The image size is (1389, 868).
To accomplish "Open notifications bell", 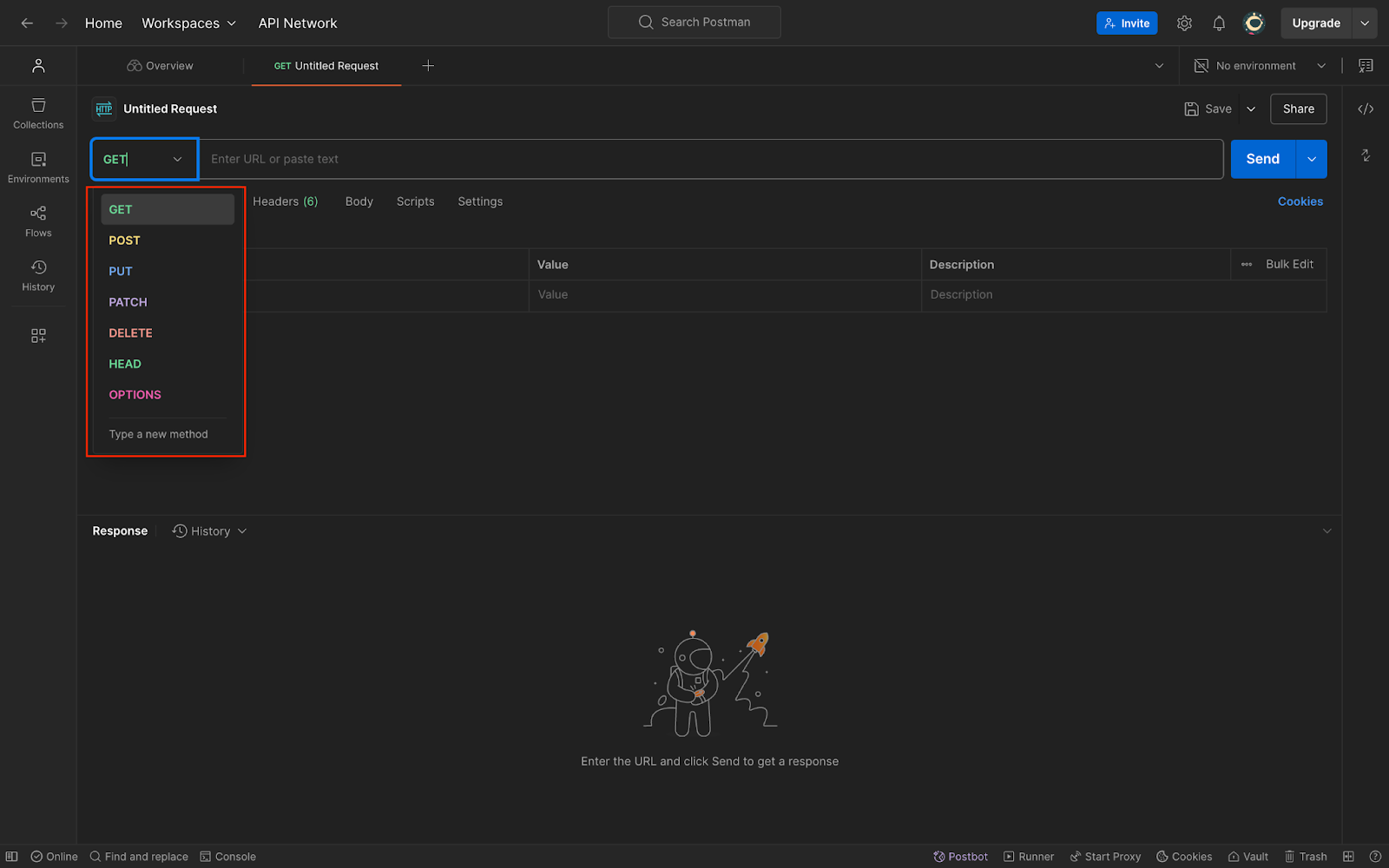I will pyautogui.click(x=1219, y=23).
